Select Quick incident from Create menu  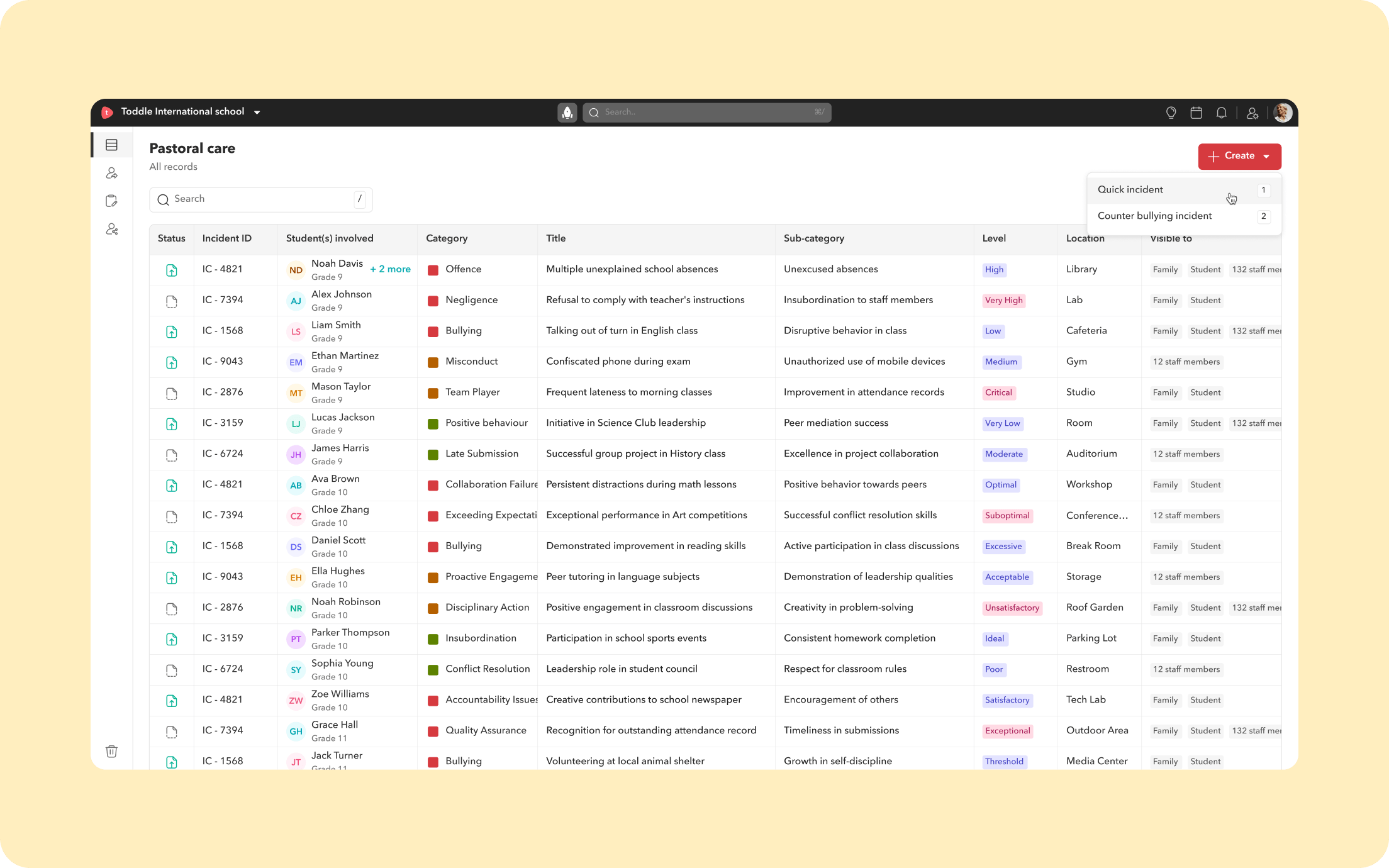point(1184,190)
